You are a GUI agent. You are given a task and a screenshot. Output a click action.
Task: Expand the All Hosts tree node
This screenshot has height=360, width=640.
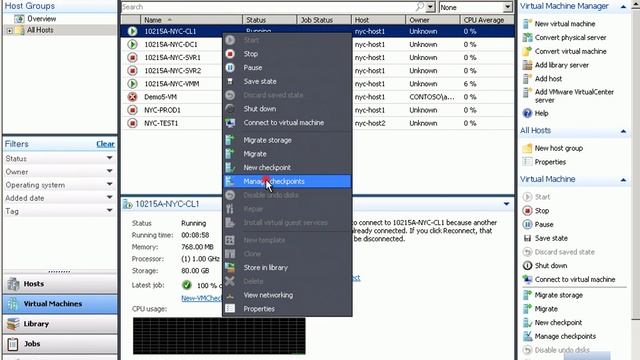(9, 30)
